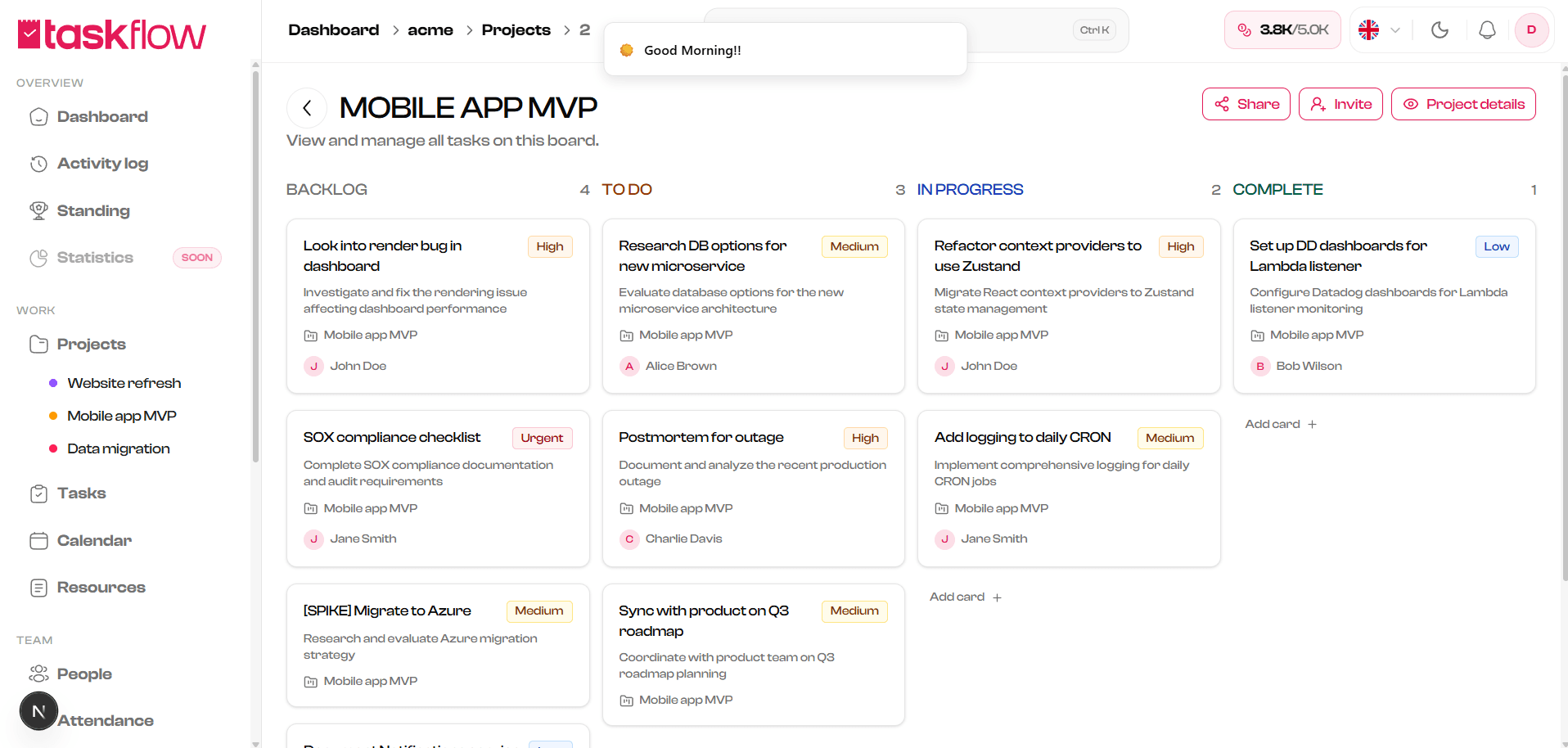Click Charlie Davis's avatar
Screen dimensions: 1568x748
[x=629, y=538]
